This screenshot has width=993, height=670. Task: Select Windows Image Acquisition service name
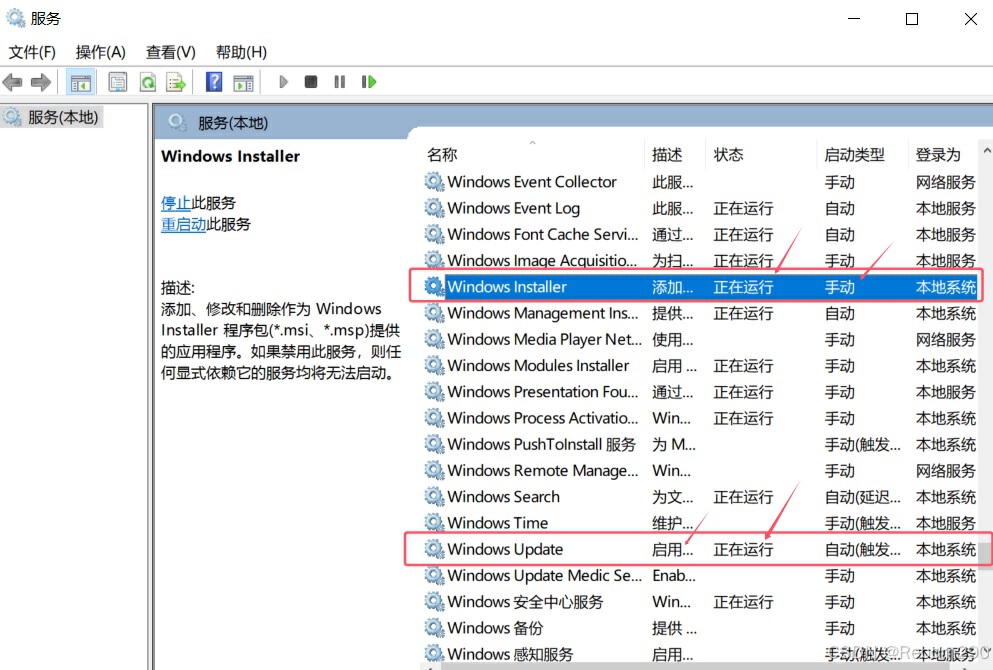coord(543,260)
